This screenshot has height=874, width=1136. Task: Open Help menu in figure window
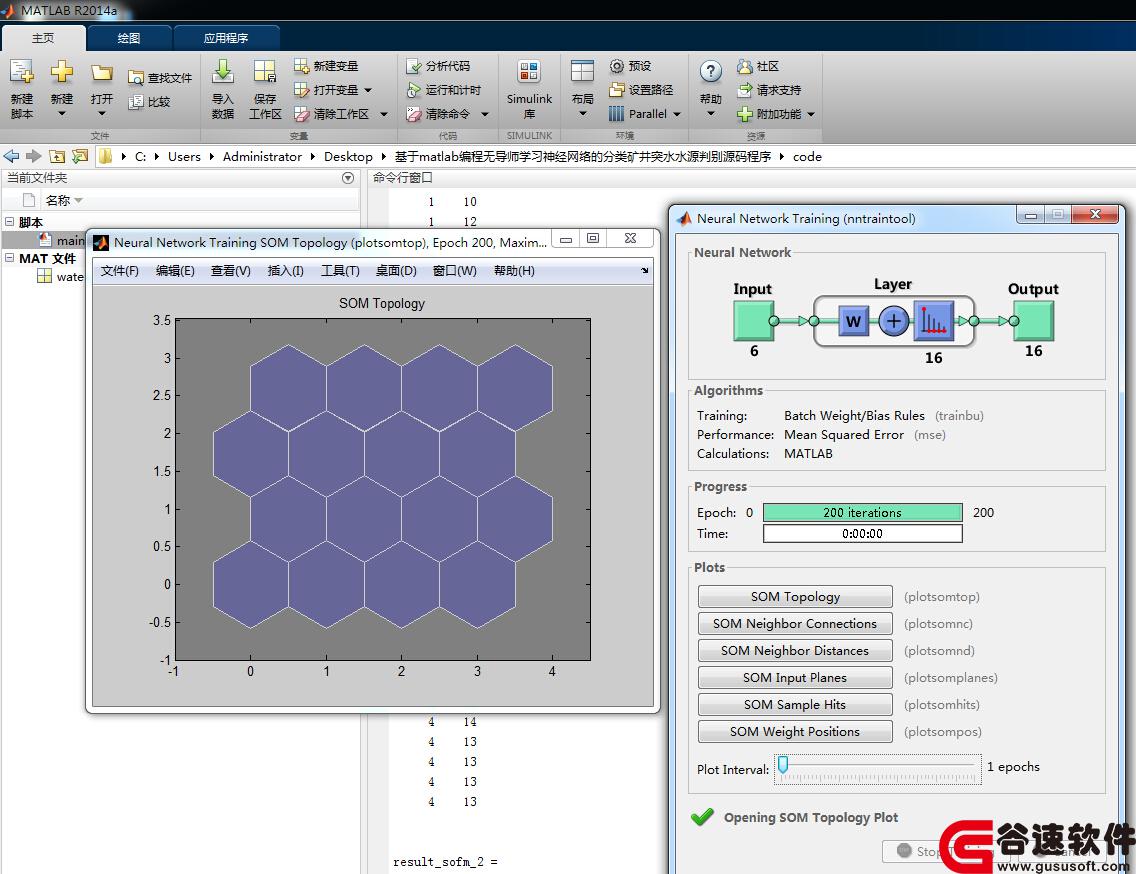(514, 271)
